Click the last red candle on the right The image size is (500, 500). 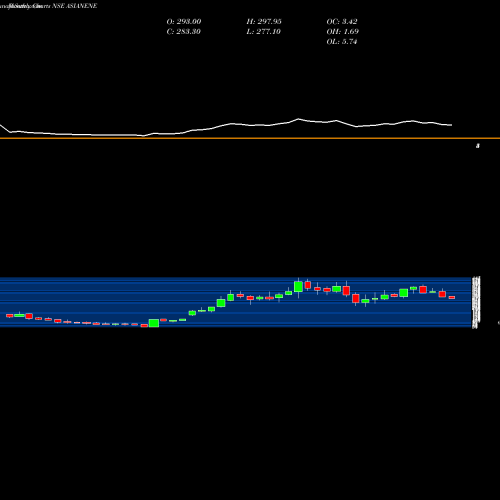click(x=452, y=297)
